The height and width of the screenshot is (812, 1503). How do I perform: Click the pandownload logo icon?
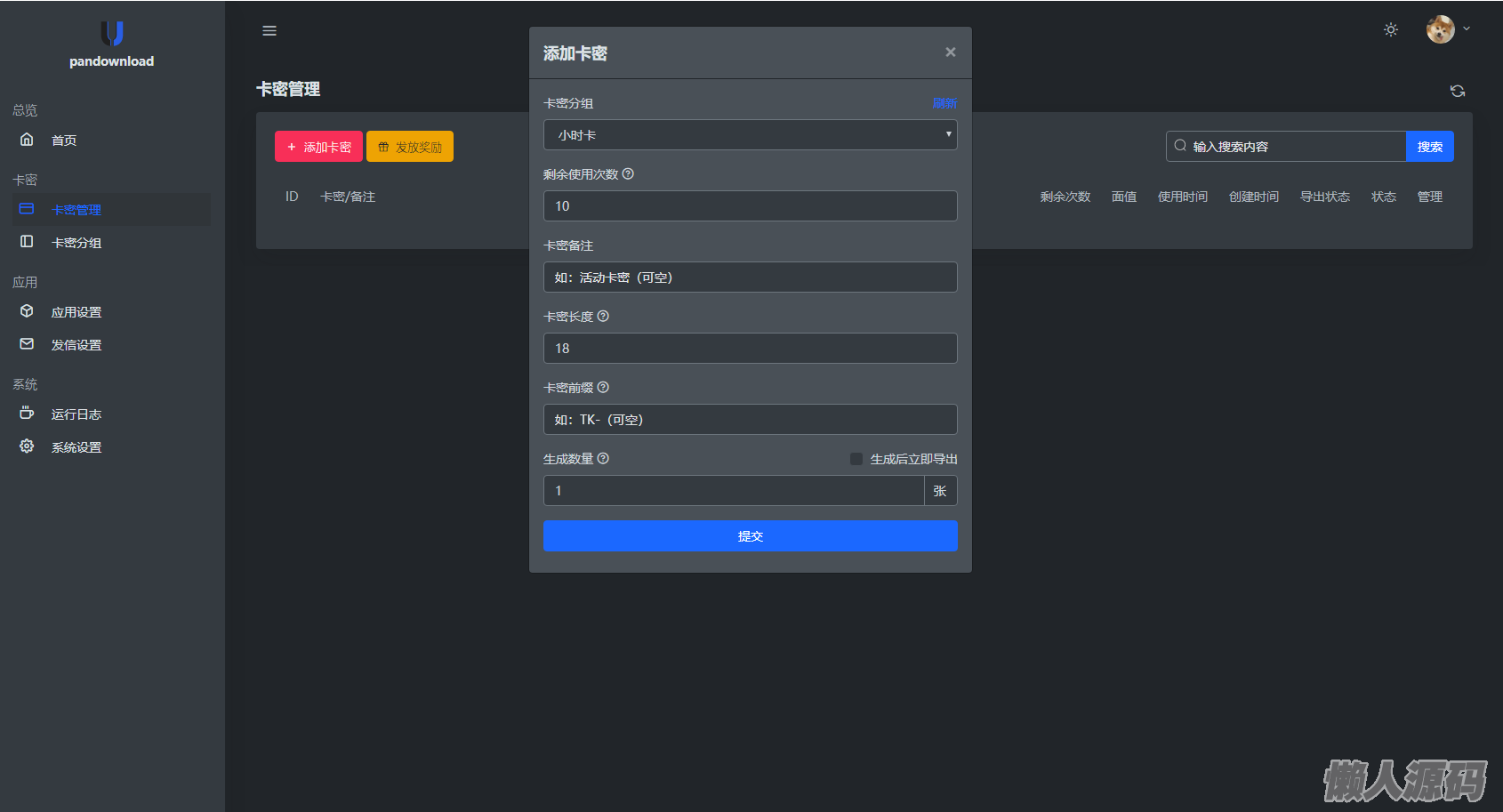[x=112, y=33]
